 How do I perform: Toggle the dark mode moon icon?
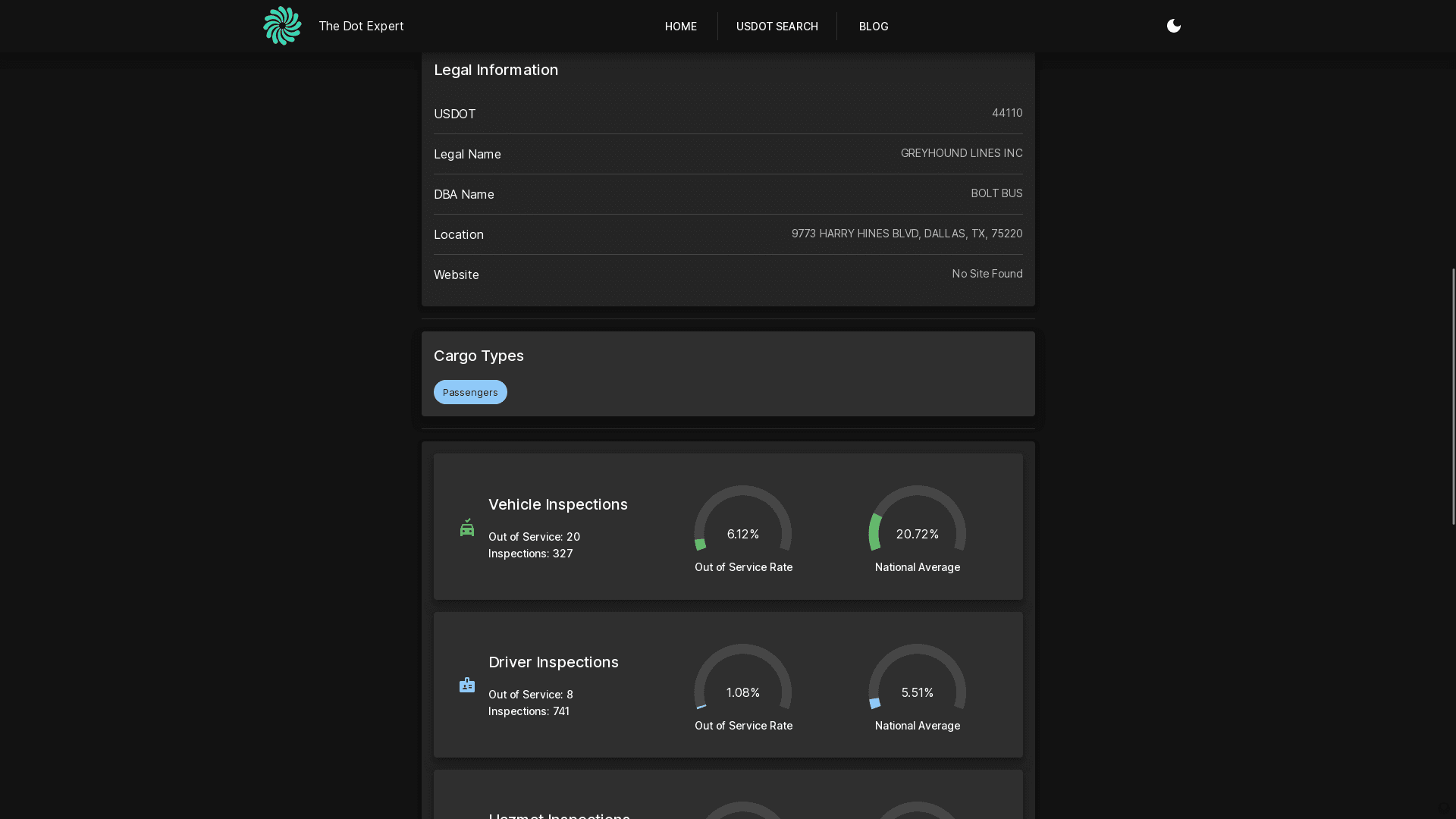coord(1173,26)
